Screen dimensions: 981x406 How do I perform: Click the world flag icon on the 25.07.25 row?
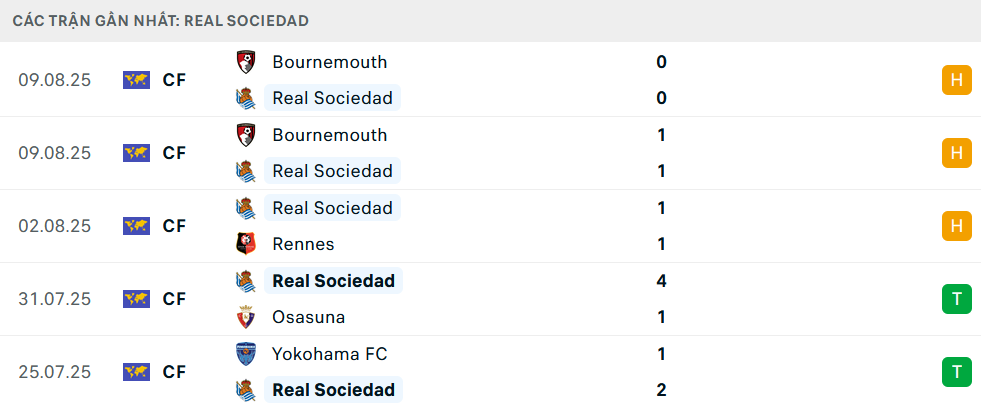tap(136, 372)
